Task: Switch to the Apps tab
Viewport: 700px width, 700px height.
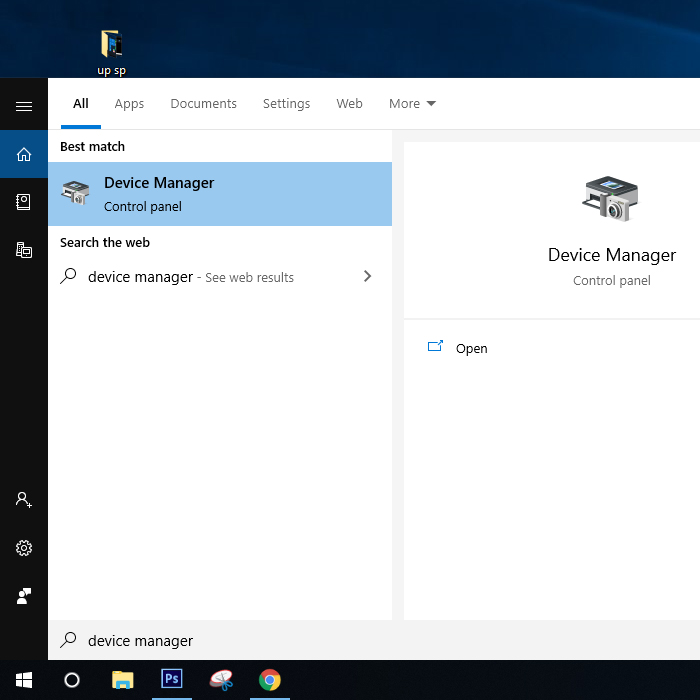Action: (129, 104)
